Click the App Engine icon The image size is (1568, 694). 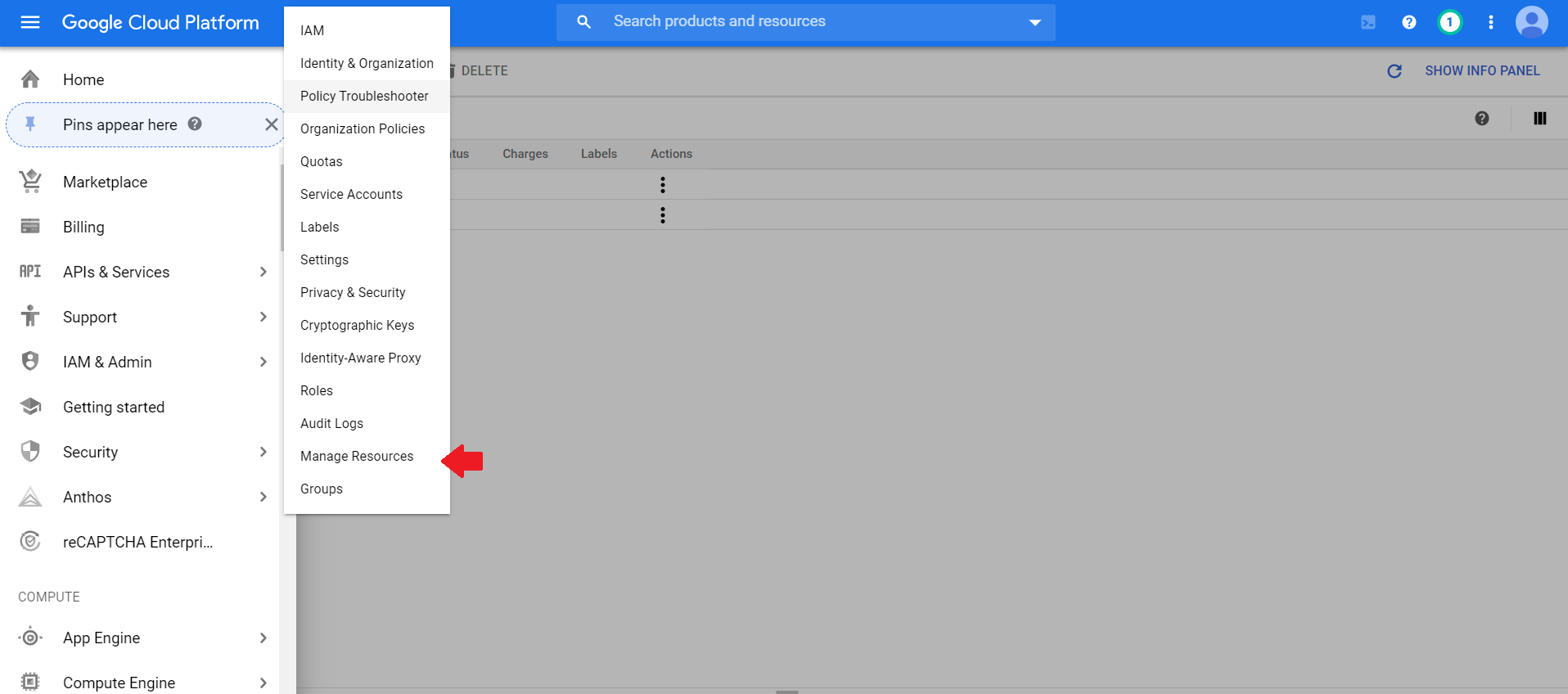[x=30, y=637]
